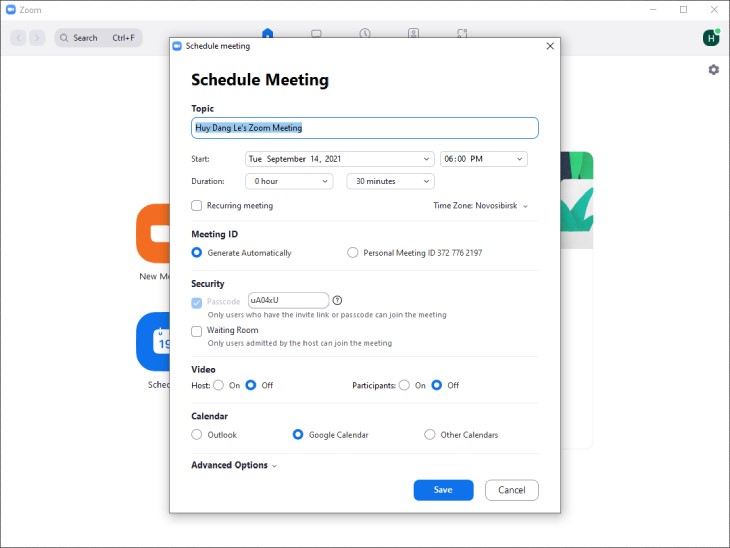Screen dimensions: 730x548
Task: Open the 30 minutes duration dropdown
Action: pyautogui.click(x=389, y=181)
